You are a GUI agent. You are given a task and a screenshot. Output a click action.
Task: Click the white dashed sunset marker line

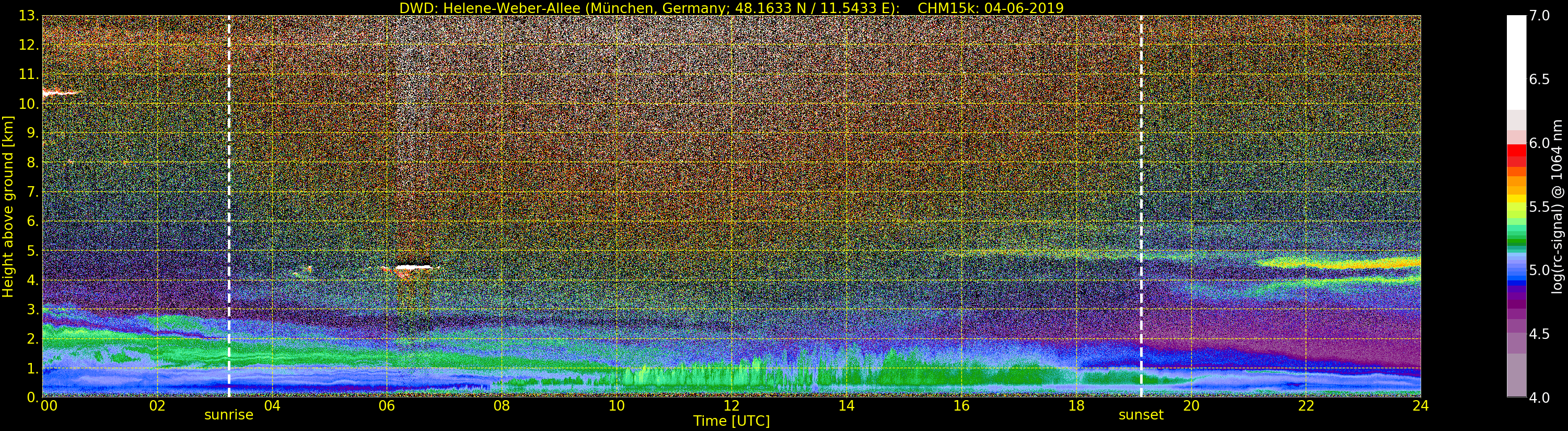pos(1141,207)
